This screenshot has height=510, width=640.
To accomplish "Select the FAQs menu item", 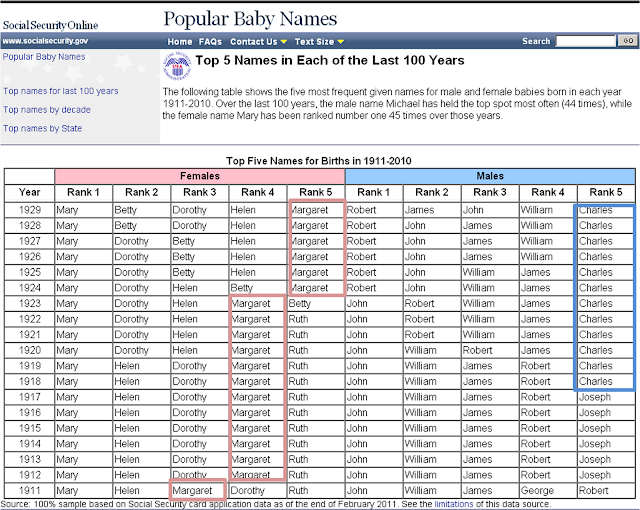I will [x=210, y=42].
